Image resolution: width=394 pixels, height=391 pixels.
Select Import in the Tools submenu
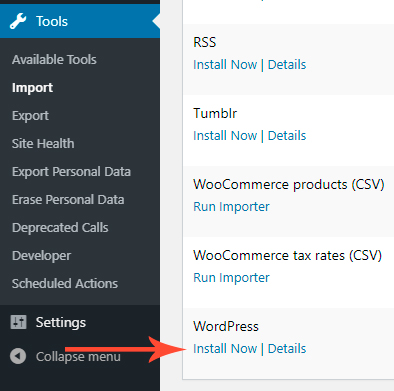[x=32, y=88]
